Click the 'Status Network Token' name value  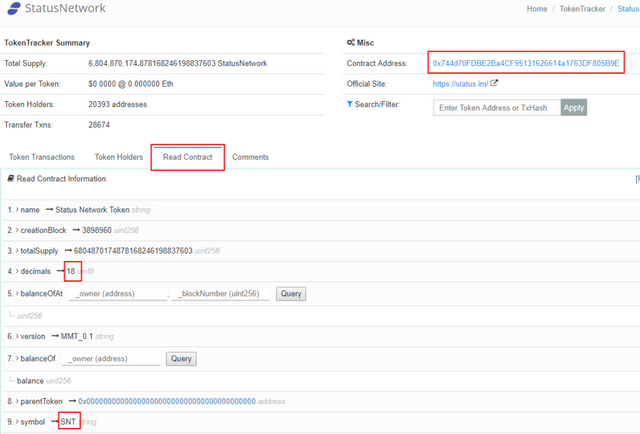pyautogui.click(x=92, y=210)
